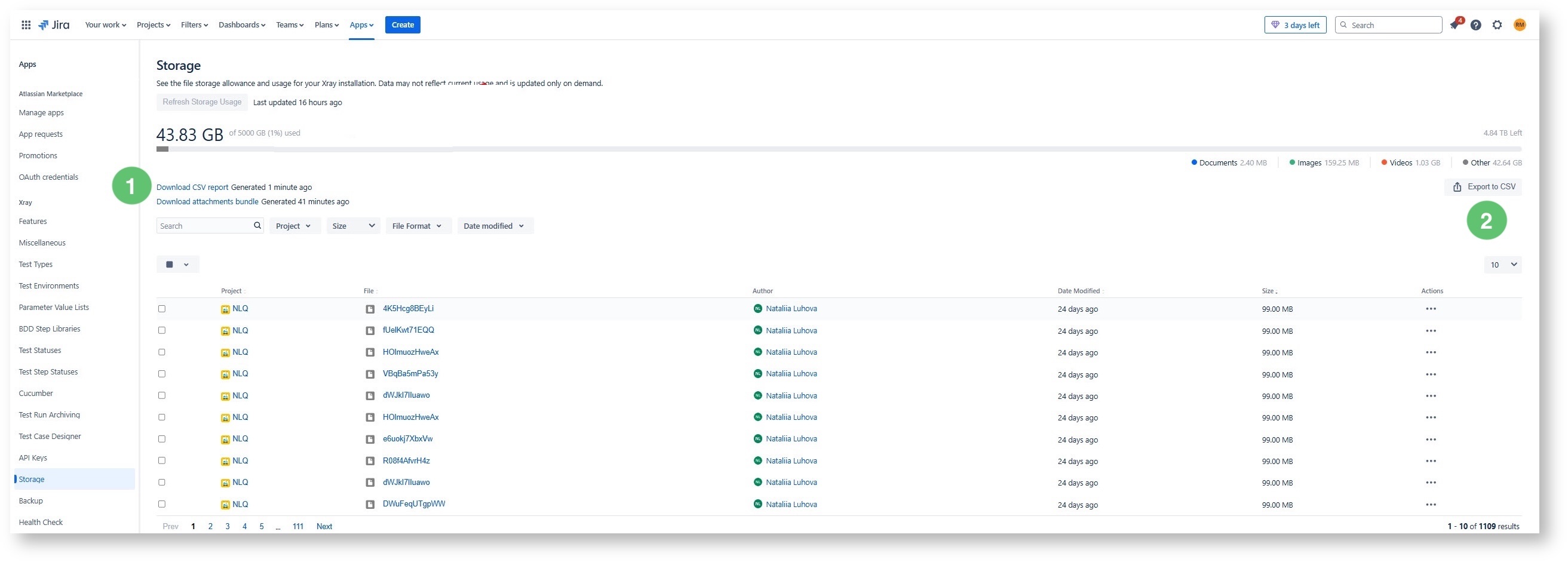Image resolution: width=1568 pixels, height=562 pixels.
Task: Open the notifications bell icon
Action: click(1454, 25)
